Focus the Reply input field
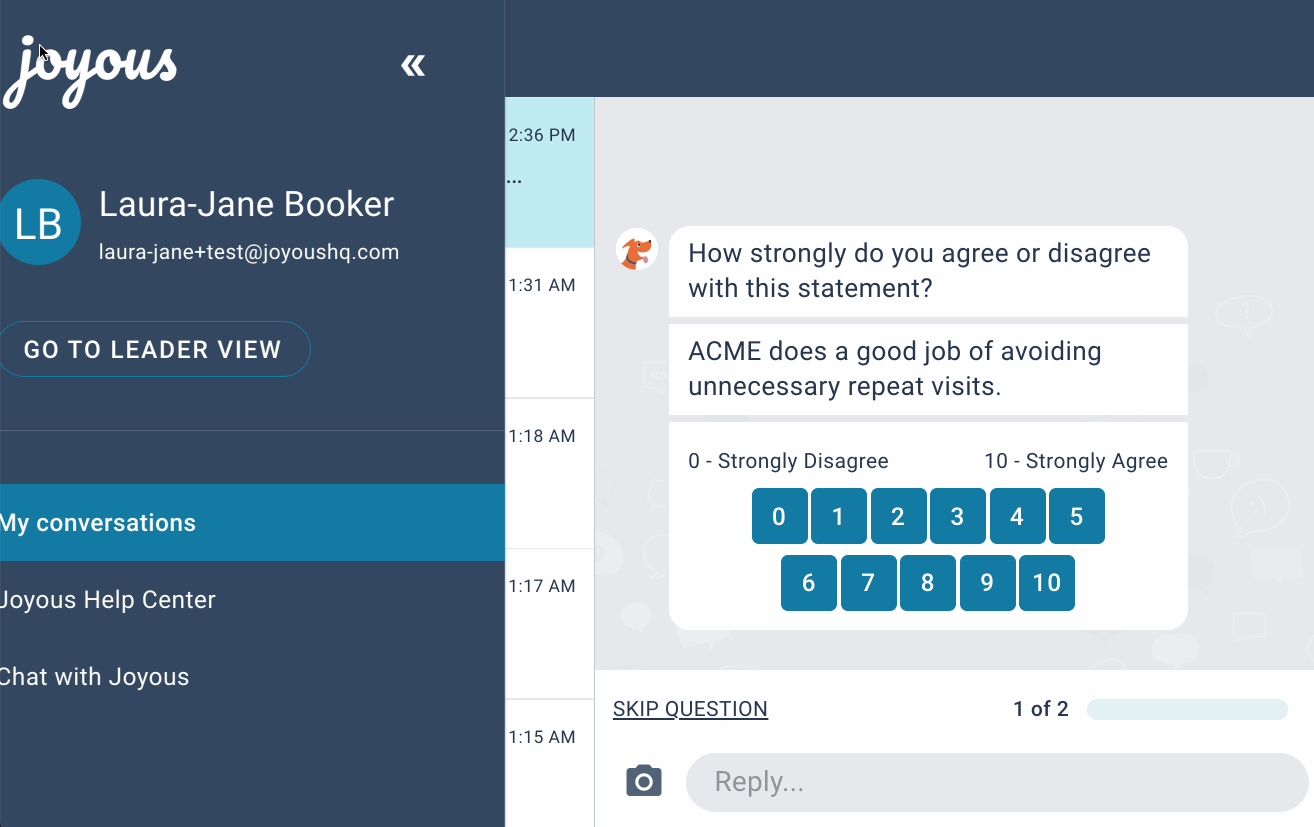Viewport: 1314px width, 827px height. click(997, 782)
